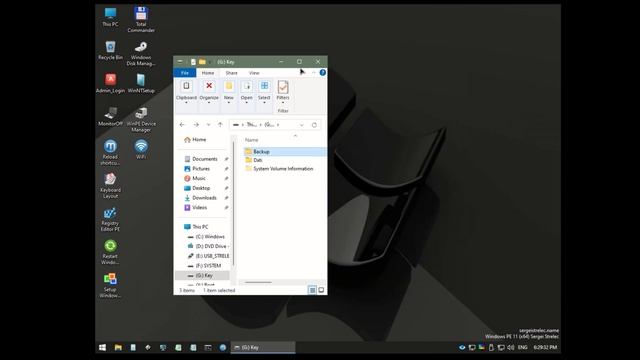Select the Dats folder

pyautogui.click(x=258, y=160)
